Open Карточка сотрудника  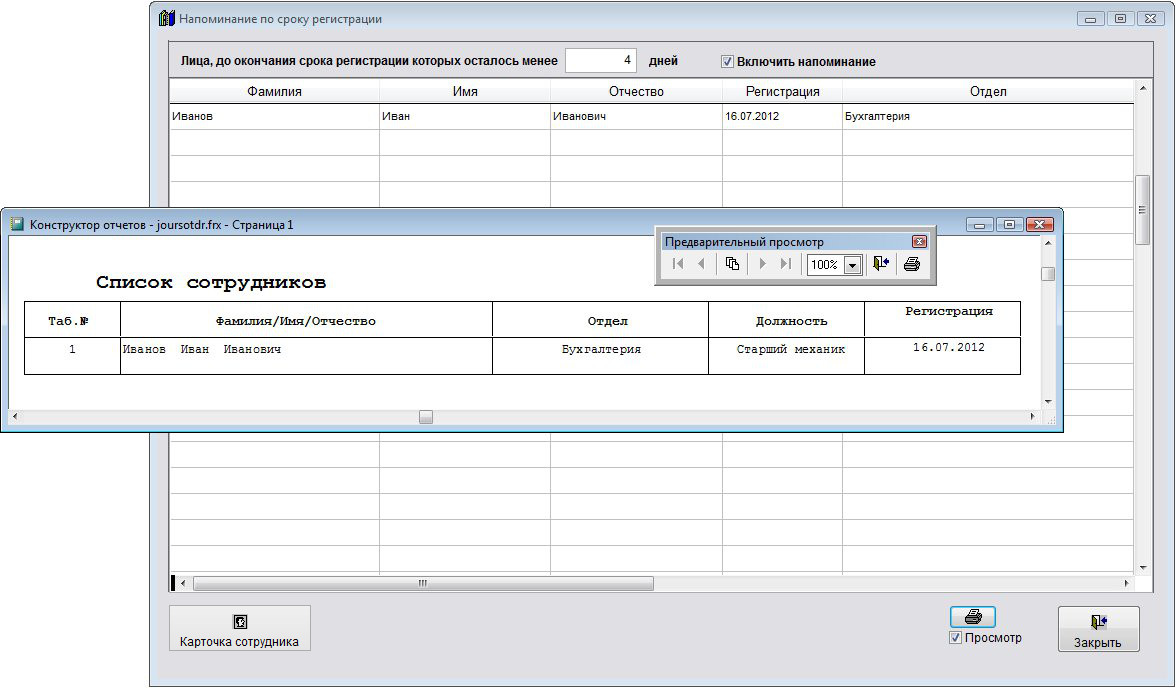pos(239,629)
